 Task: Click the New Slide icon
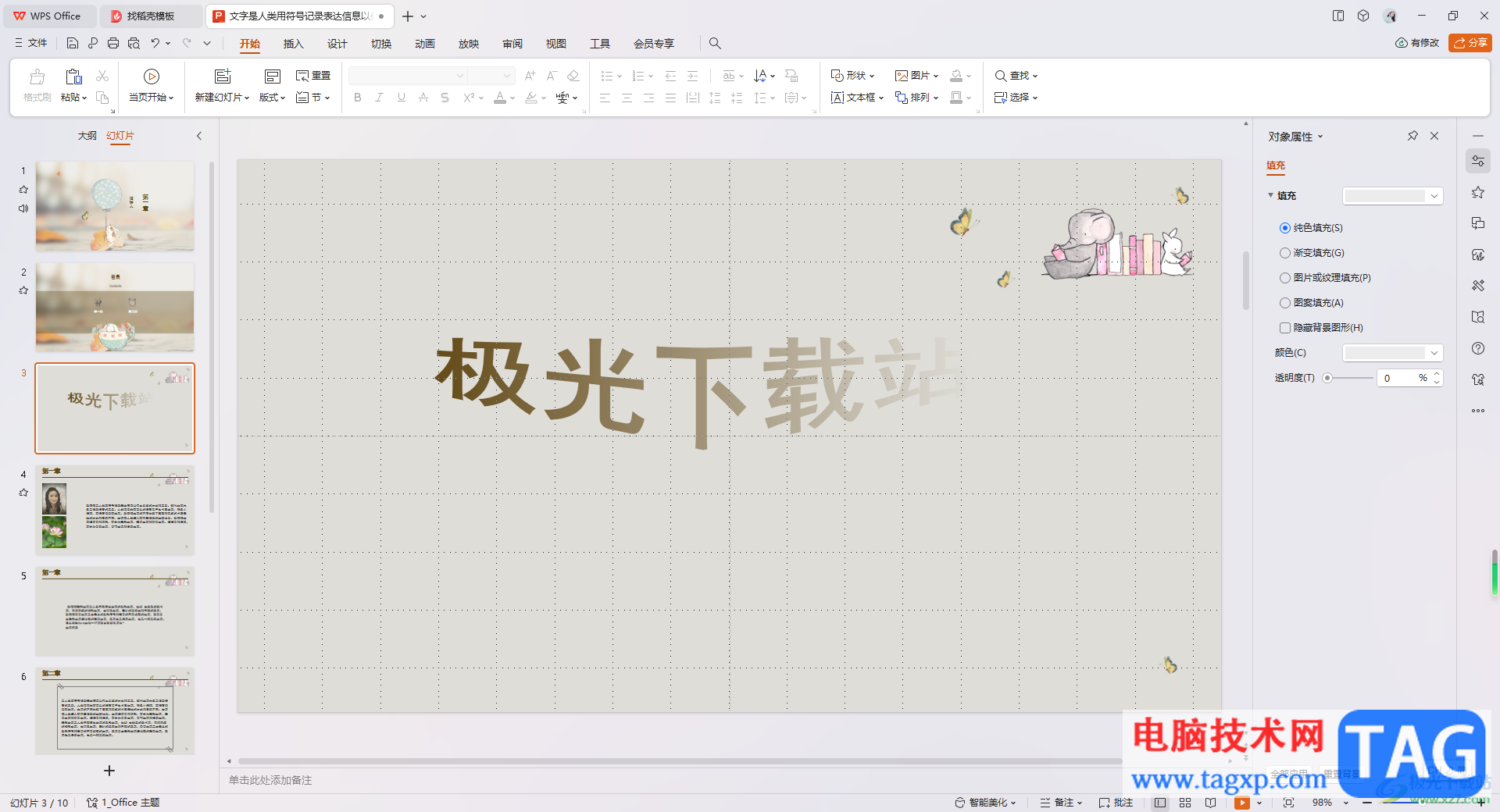223,76
